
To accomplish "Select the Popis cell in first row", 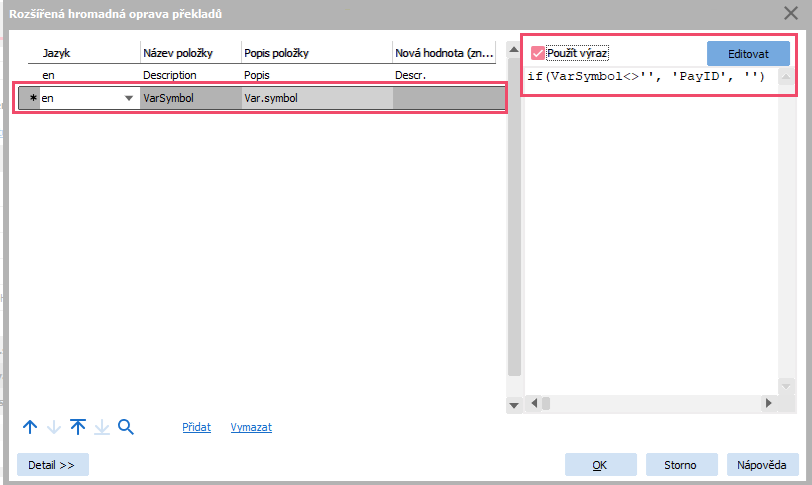I will [x=316, y=75].
